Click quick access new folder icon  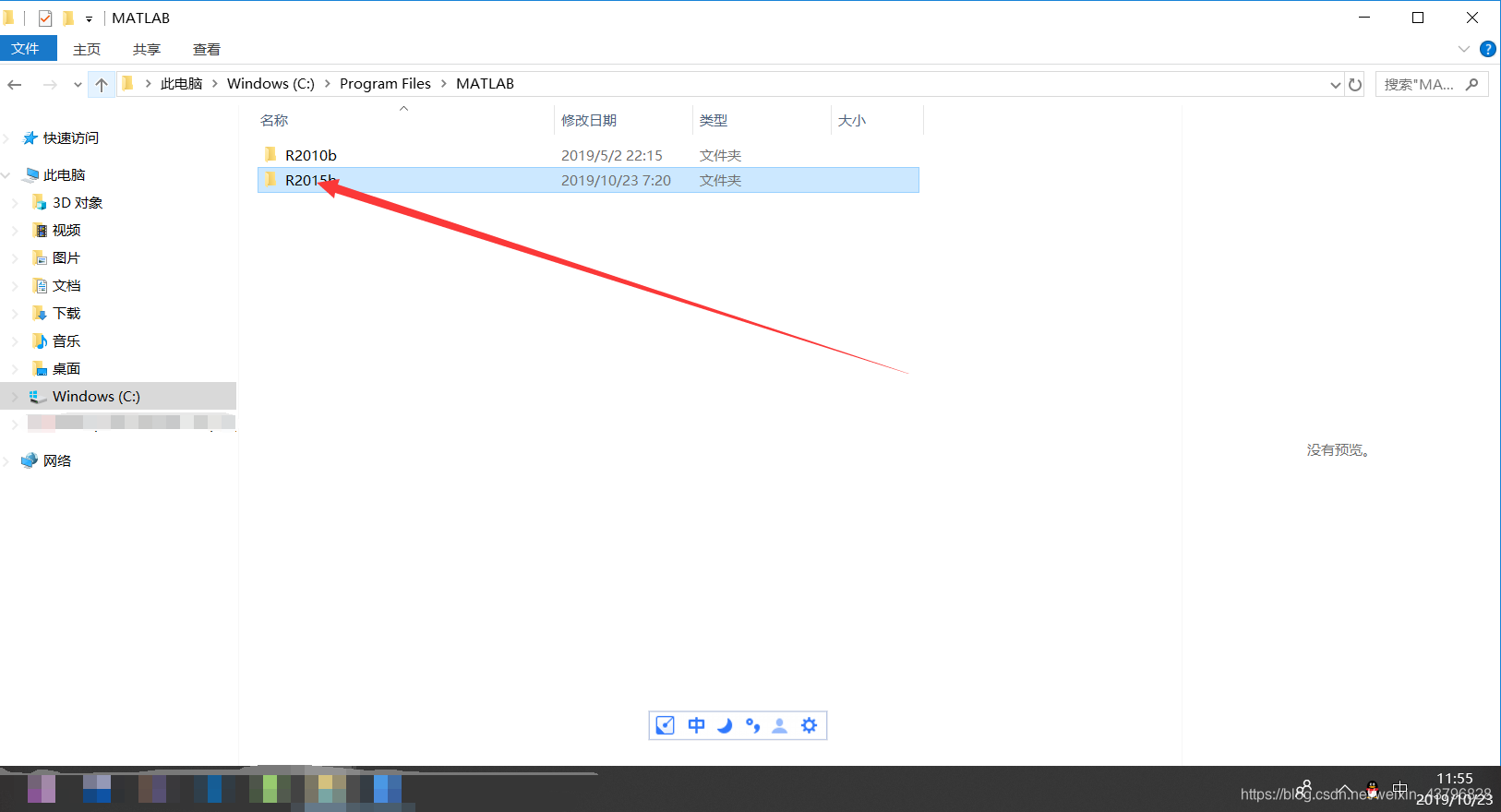tap(67, 18)
